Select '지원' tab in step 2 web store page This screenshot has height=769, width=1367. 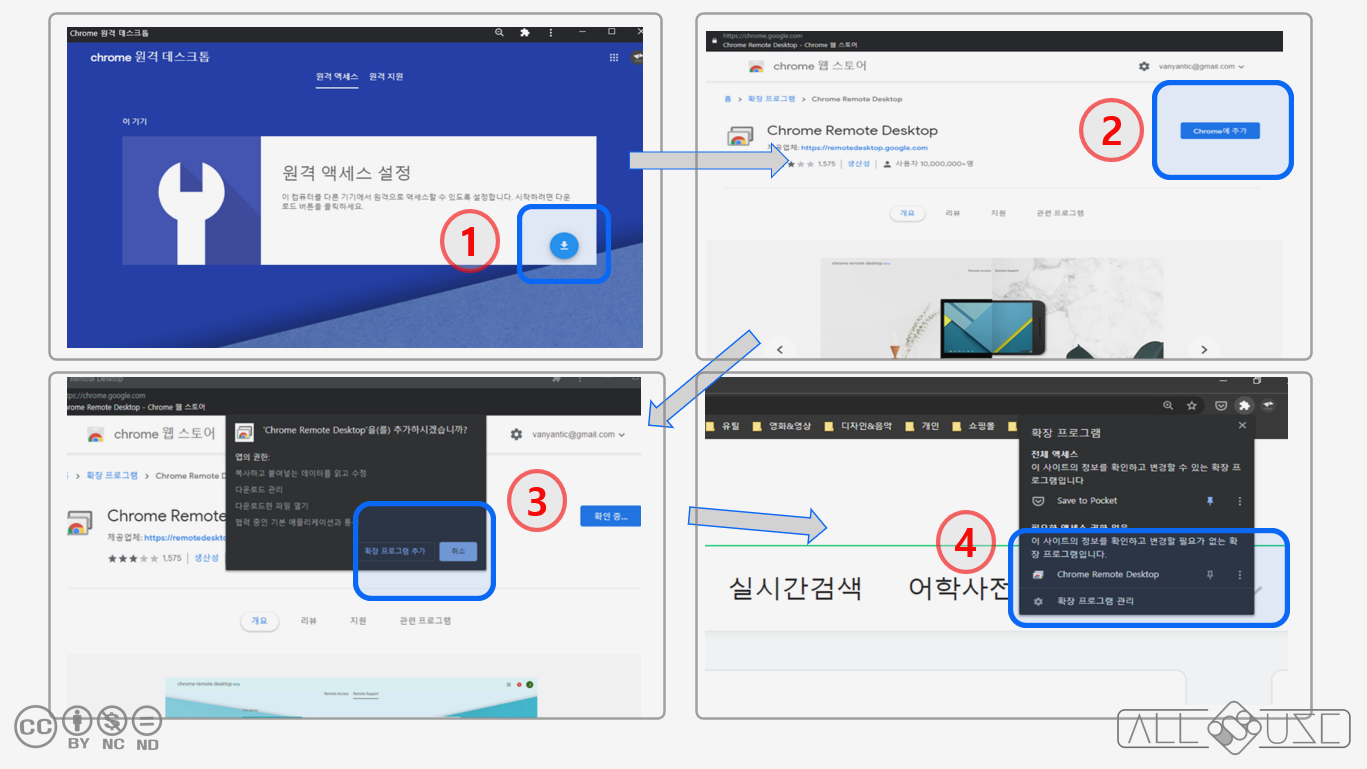pyautogui.click(x=998, y=213)
